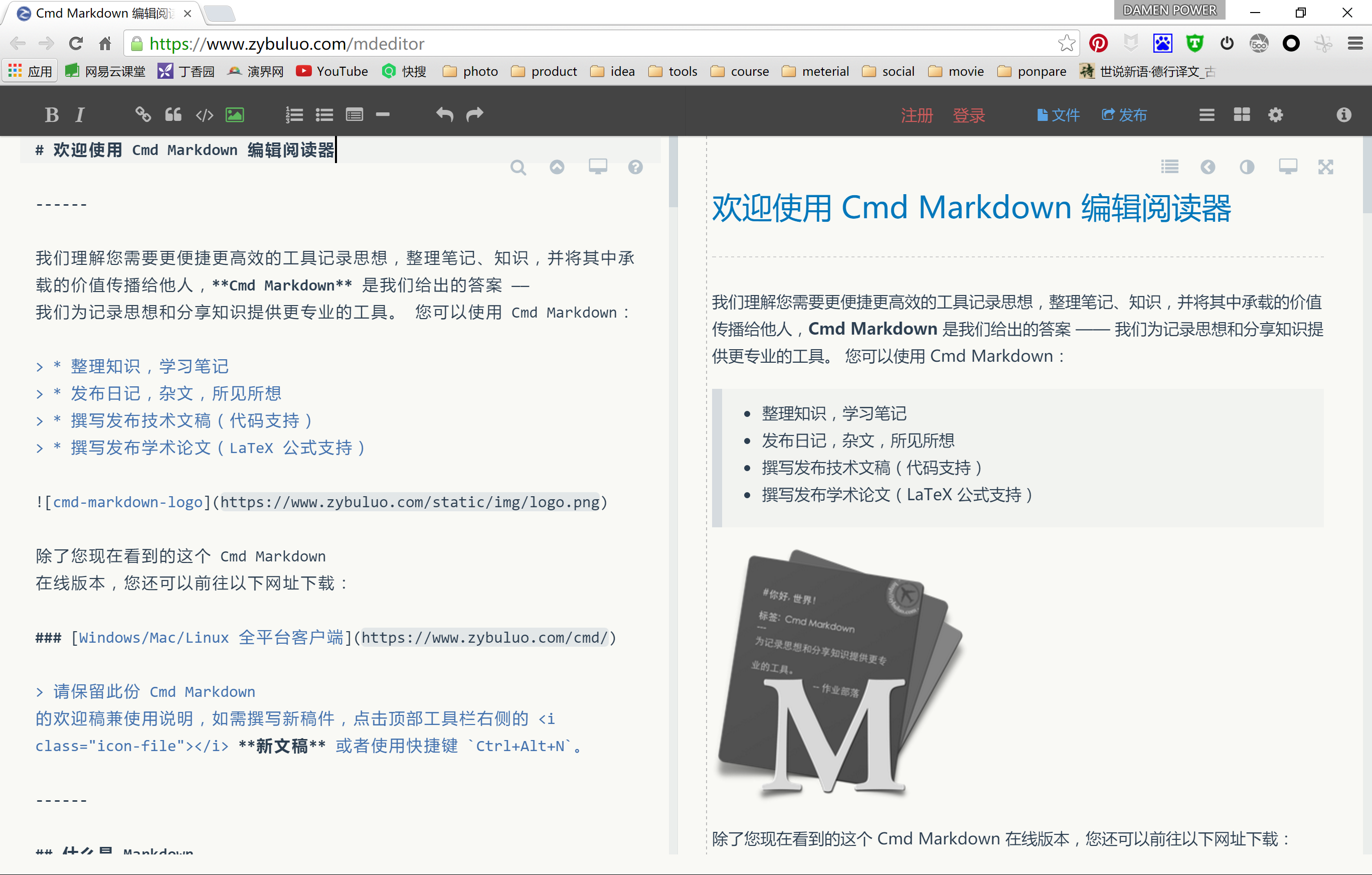This screenshot has height=875, width=1372.
Task: Insert an image via the picture icon
Action: 235,114
